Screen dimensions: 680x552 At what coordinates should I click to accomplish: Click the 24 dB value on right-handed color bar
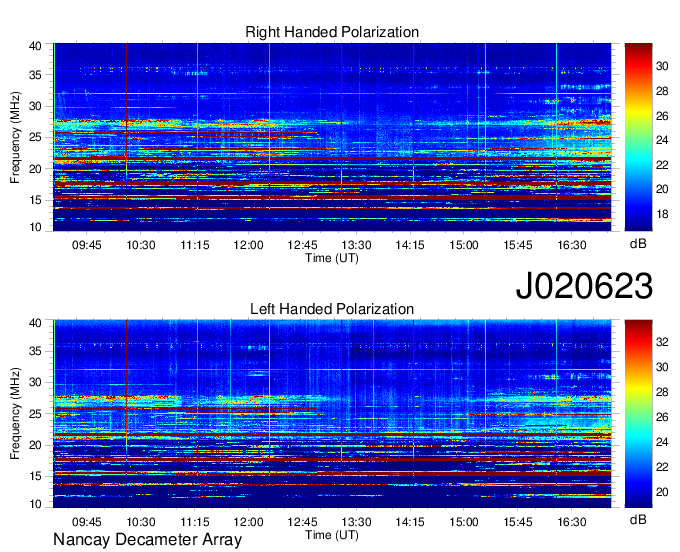coord(662,140)
